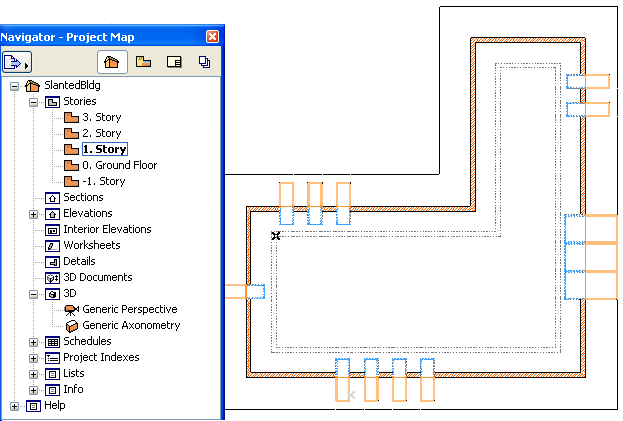The image size is (623, 421).
Task: Click the Schedules table icon
Action: tap(52, 342)
